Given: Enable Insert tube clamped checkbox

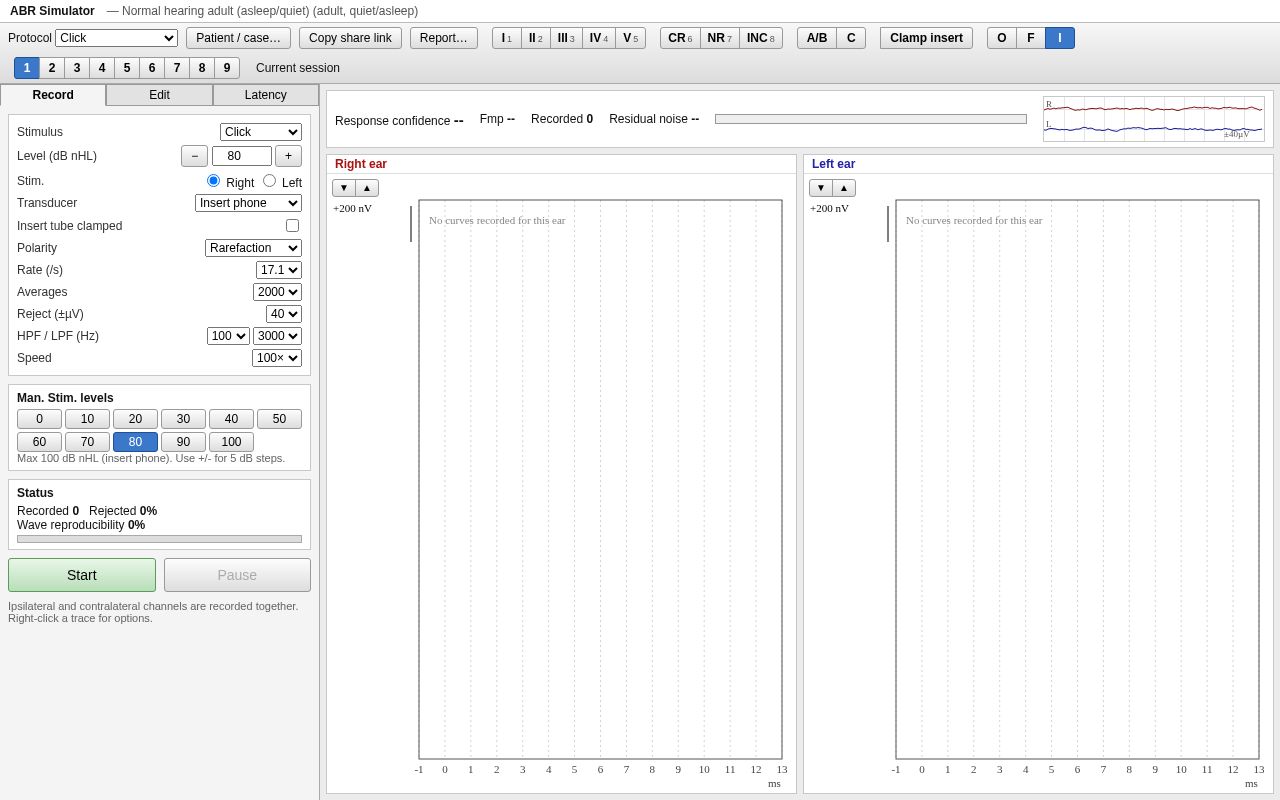Looking at the screenshot, I should click(292, 226).
